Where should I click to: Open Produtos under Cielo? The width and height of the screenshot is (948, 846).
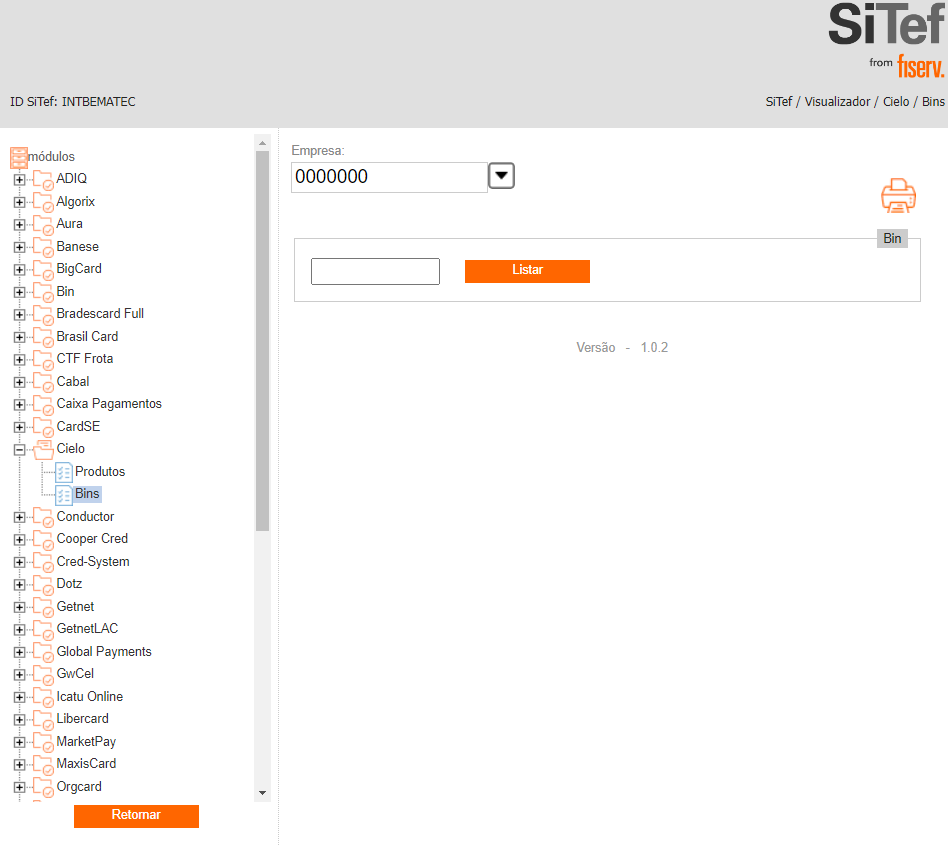[x=100, y=472]
